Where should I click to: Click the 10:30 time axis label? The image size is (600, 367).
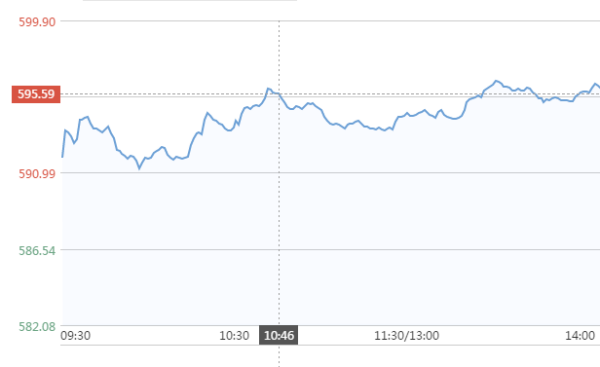click(x=234, y=336)
